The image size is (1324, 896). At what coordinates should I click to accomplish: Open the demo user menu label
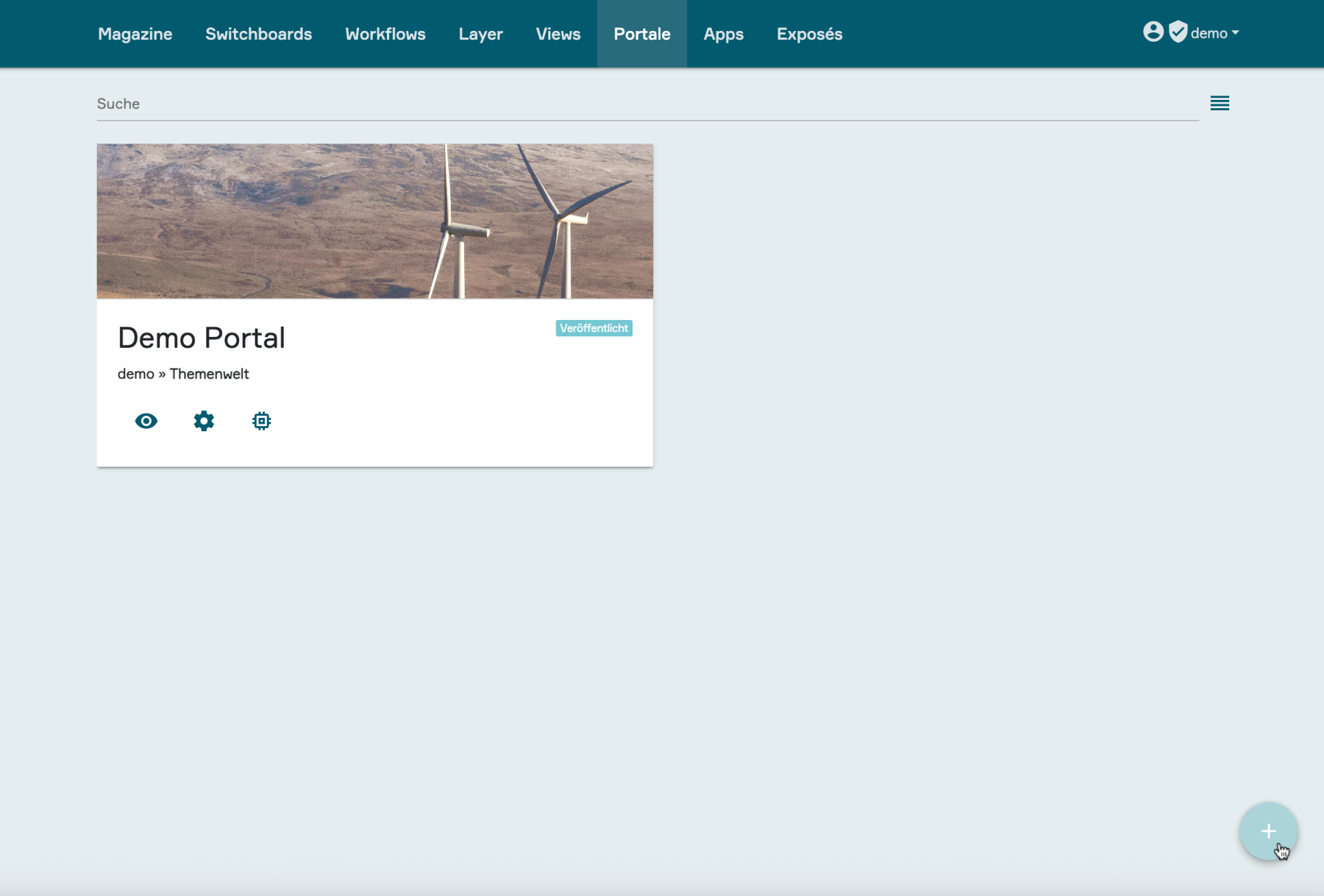[x=1209, y=33]
